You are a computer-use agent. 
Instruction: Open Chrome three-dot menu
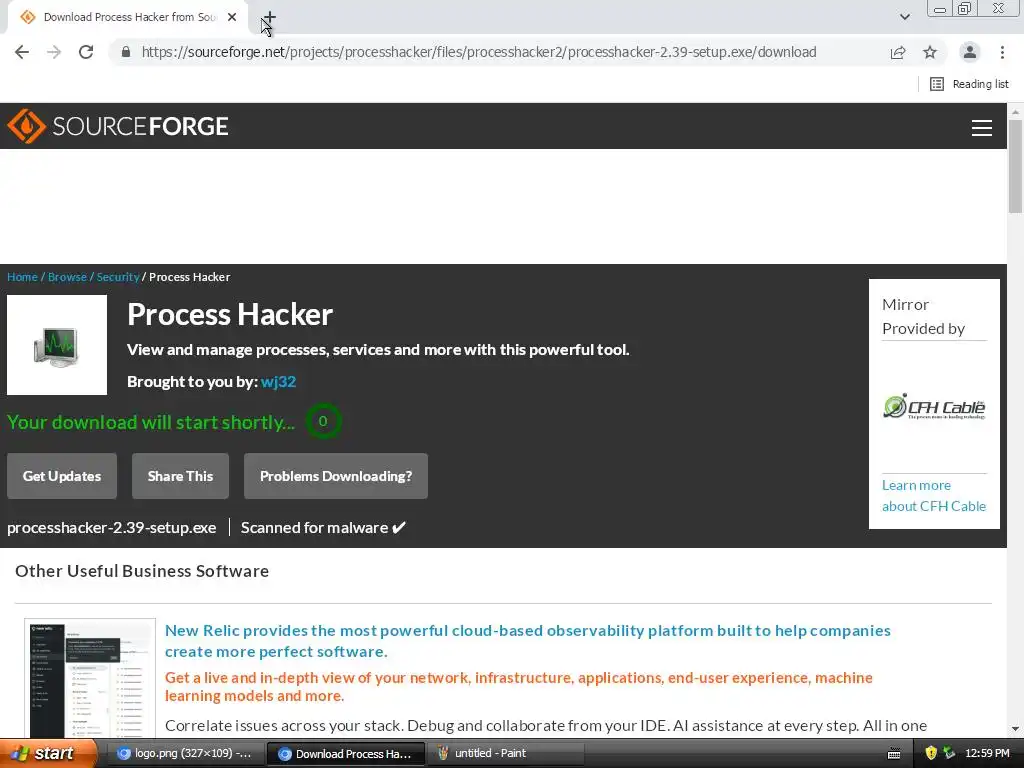point(1002,52)
